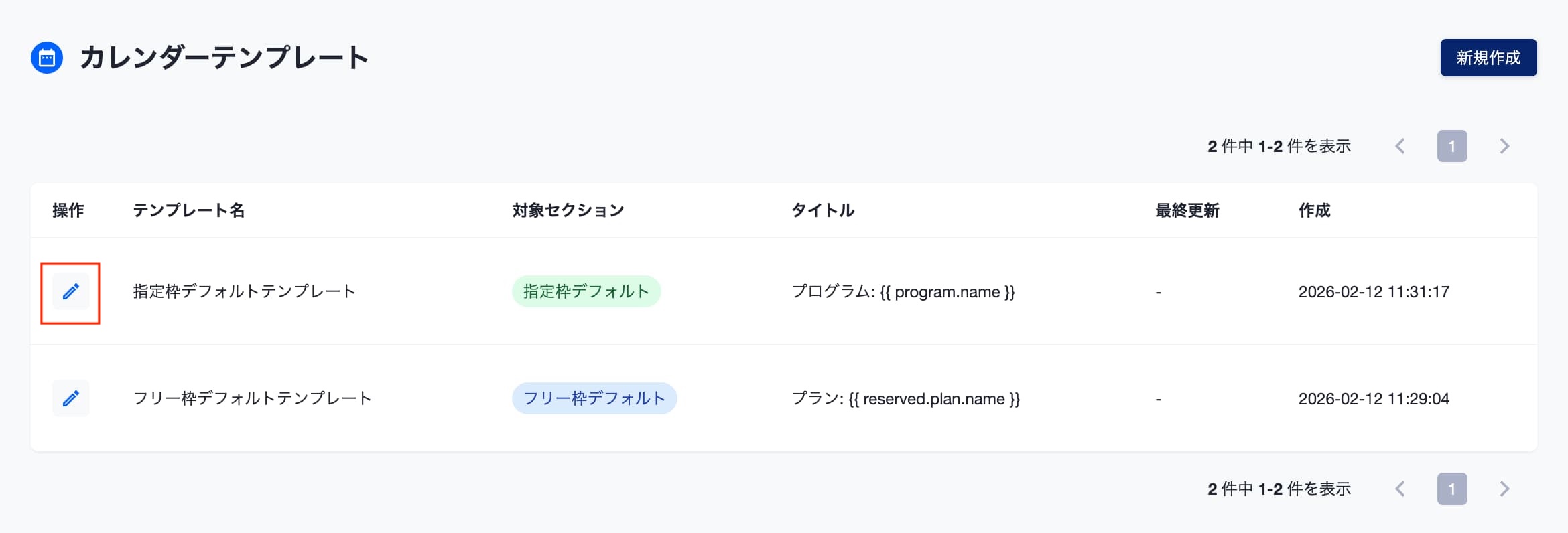The width and height of the screenshot is (1568, 533).
Task: Click the プラン: {{ reserved.plan.name }} title cell
Action: point(906,398)
